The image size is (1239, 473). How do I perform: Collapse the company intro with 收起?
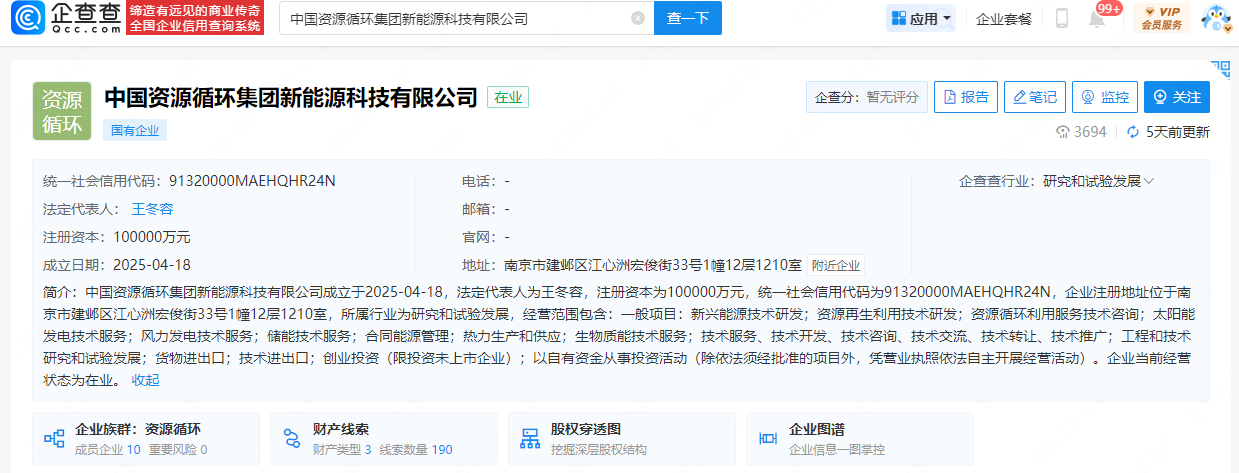[x=145, y=380]
